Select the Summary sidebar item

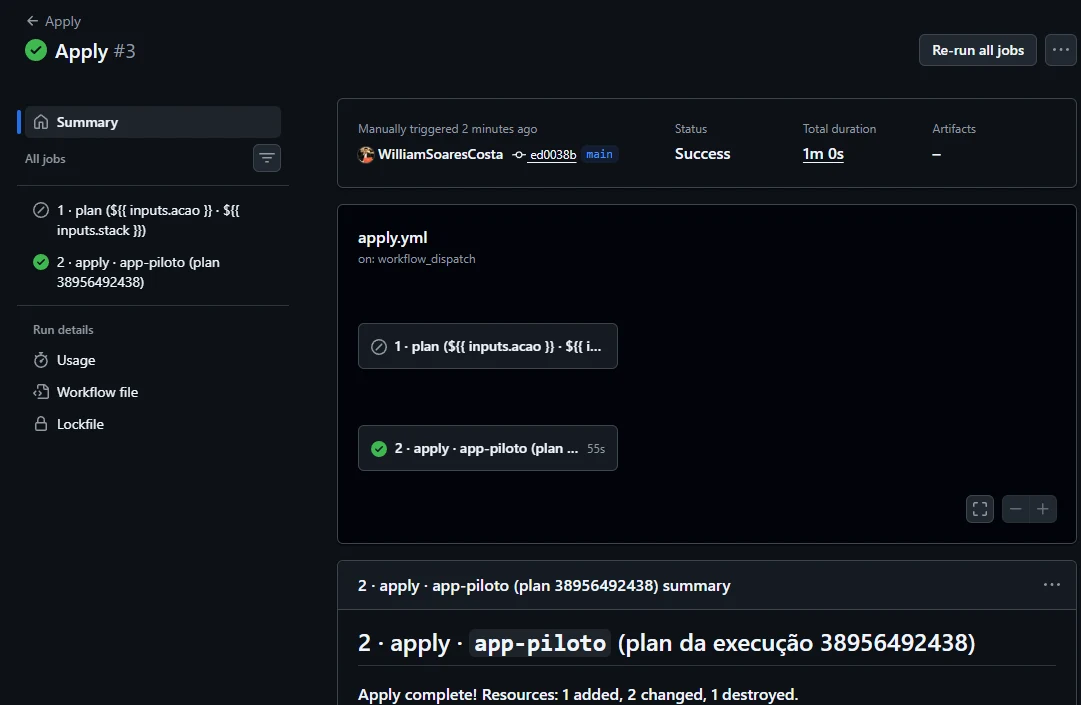click(x=152, y=122)
